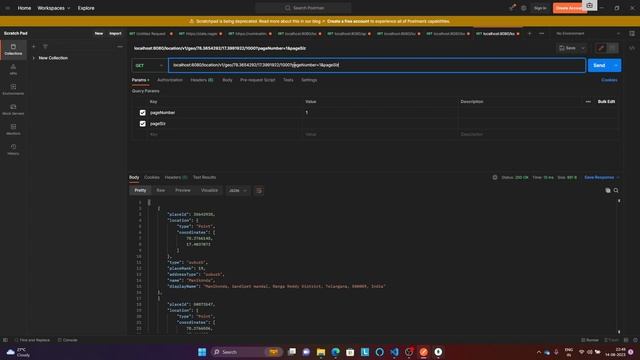Click Create a free account banner link
The height and width of the screenshot is (360, 640).
point(348,21)
